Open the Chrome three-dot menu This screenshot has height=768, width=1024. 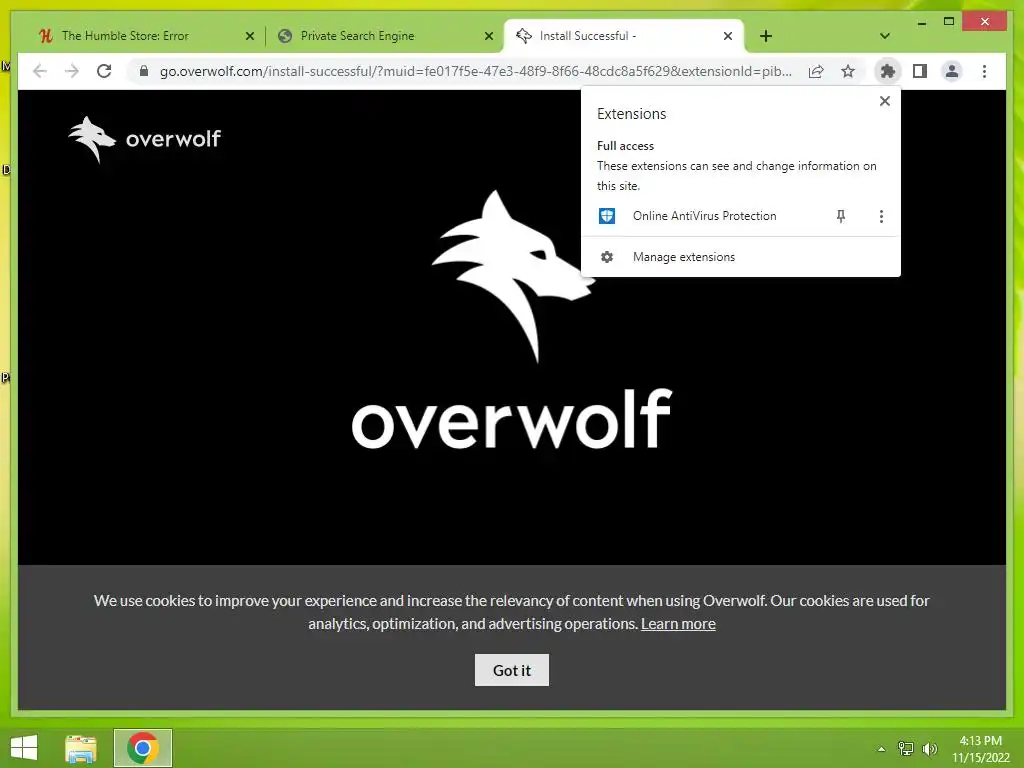984,71
